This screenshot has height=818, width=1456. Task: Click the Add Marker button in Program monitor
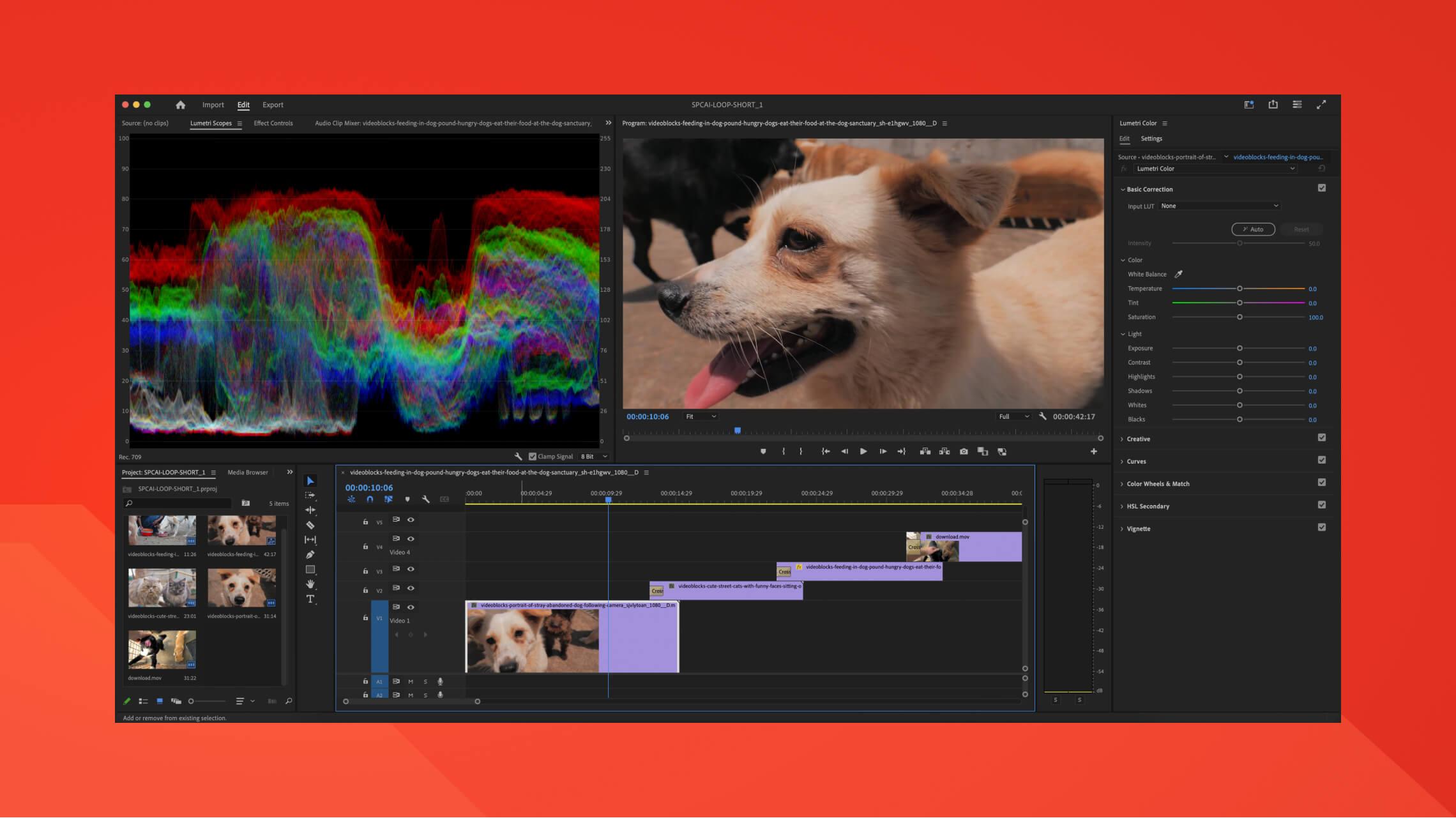click(763, 451)
